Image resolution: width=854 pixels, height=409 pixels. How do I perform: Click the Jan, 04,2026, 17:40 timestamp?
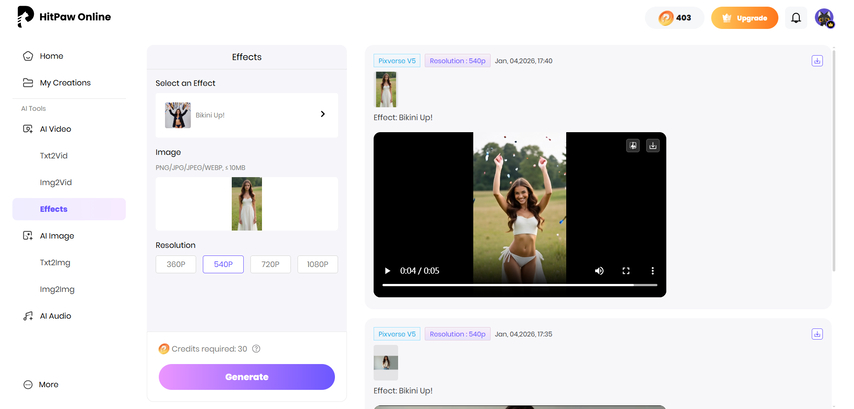pos(523,61)
